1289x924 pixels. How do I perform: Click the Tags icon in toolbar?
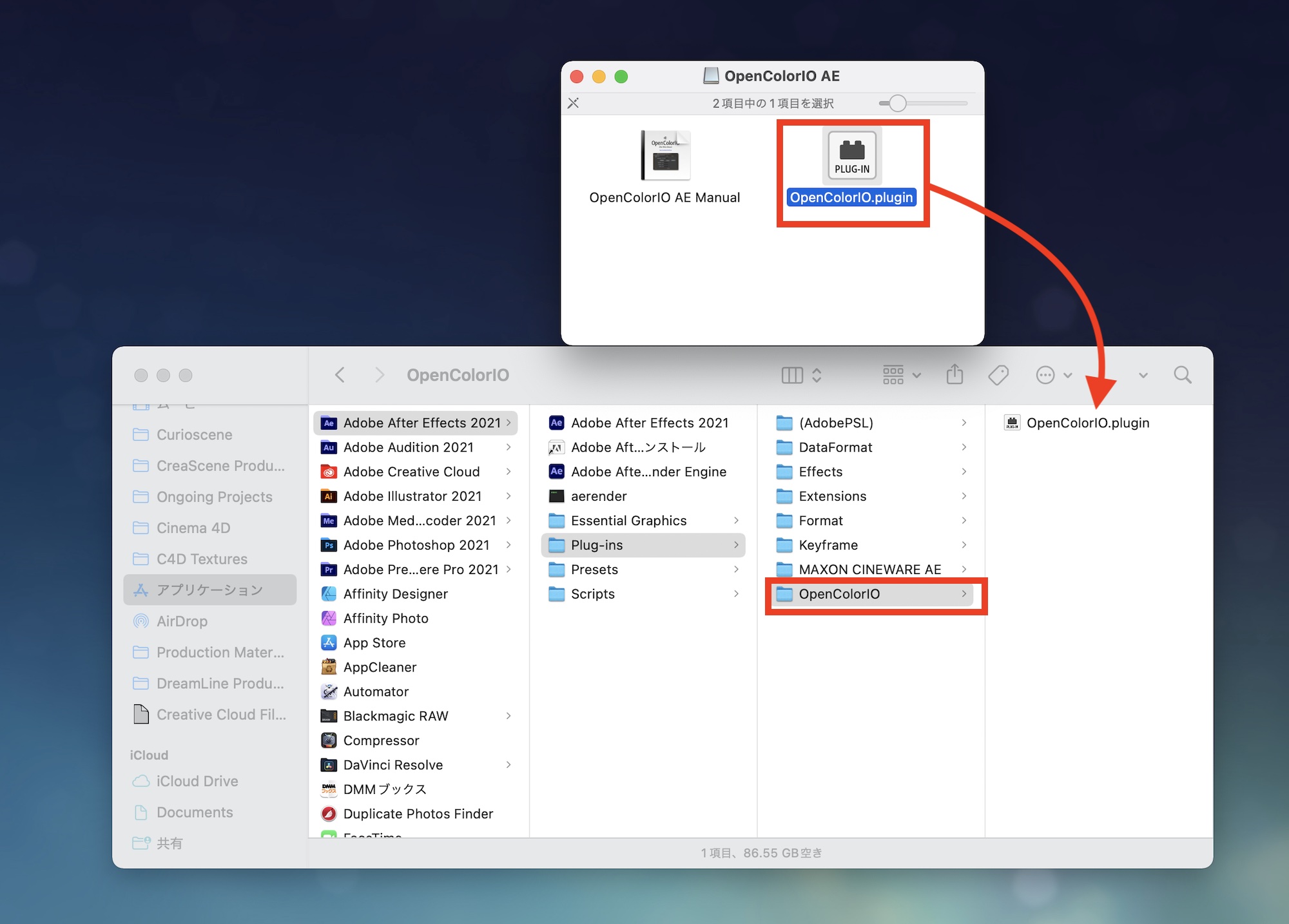tap(998, 374)
